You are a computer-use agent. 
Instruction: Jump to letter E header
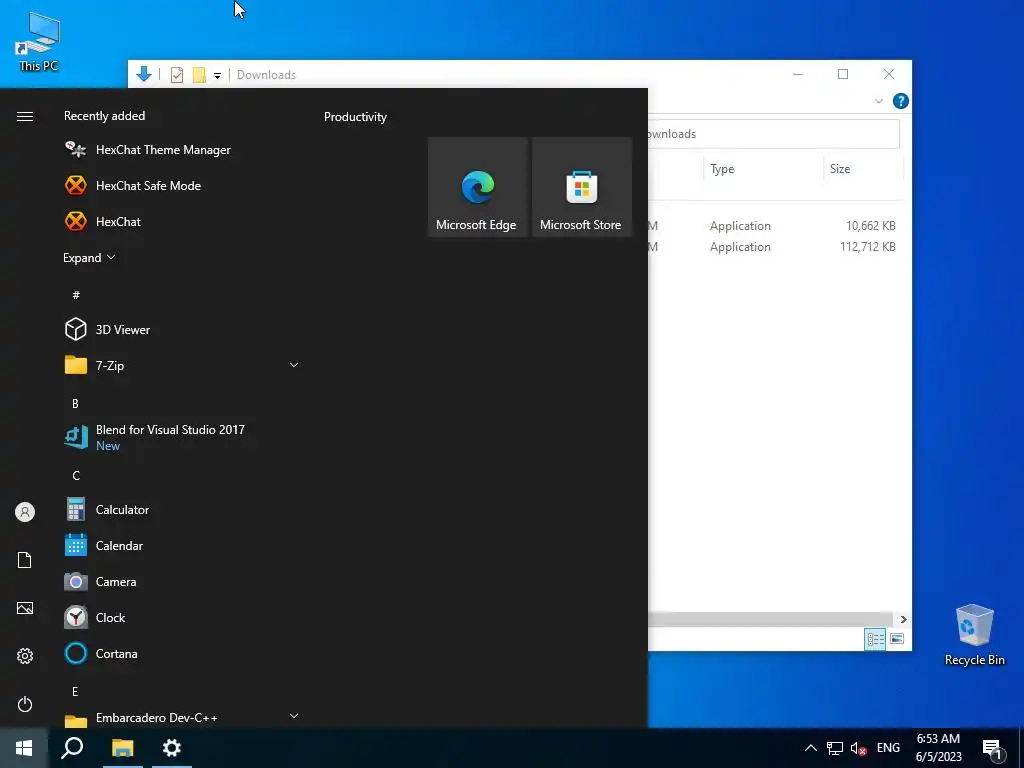pyautogui.click(x=76, y=692)
